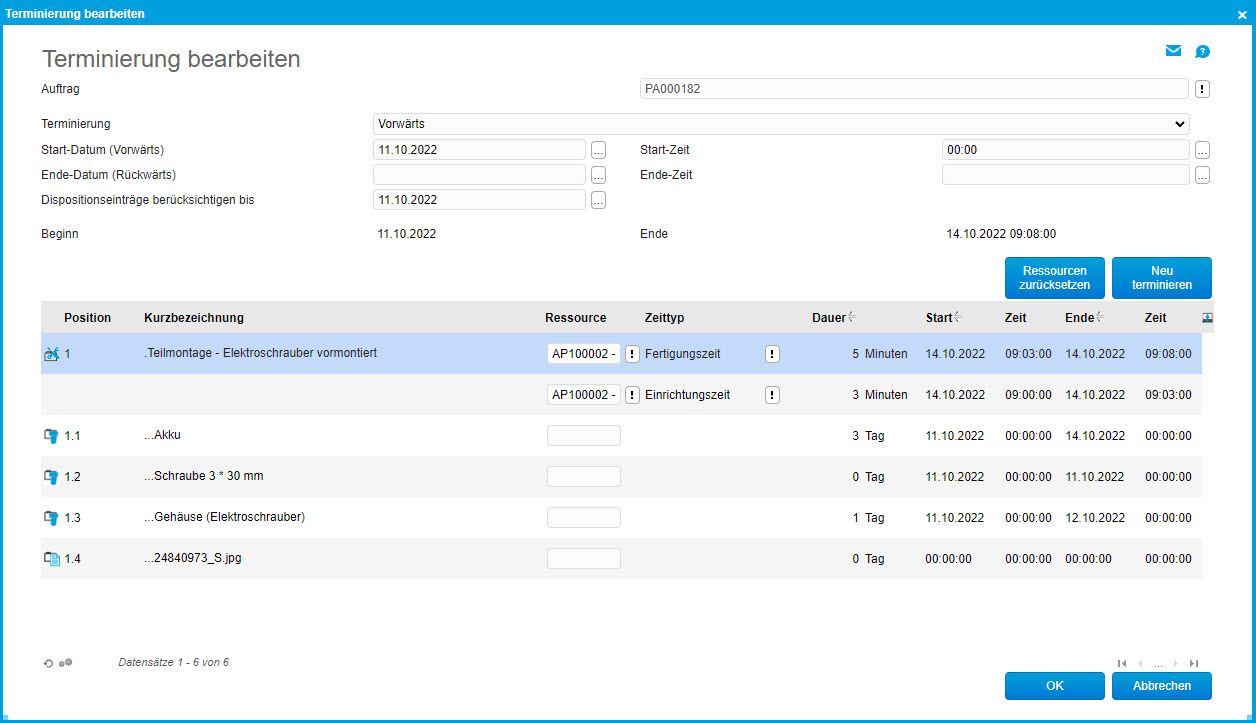This screenshot has width=1256, height=723.
Task: Open time picker for Ende-Zeit
Action: point(1202,175)
